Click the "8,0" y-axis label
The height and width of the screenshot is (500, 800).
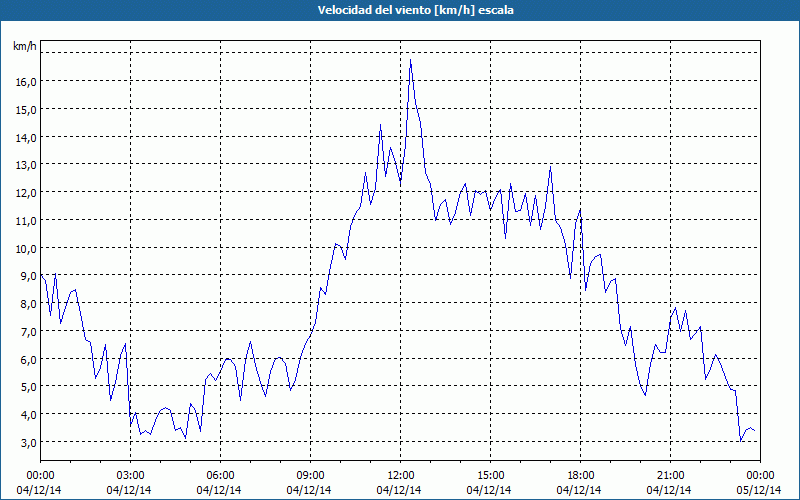(x=27, y=304)
